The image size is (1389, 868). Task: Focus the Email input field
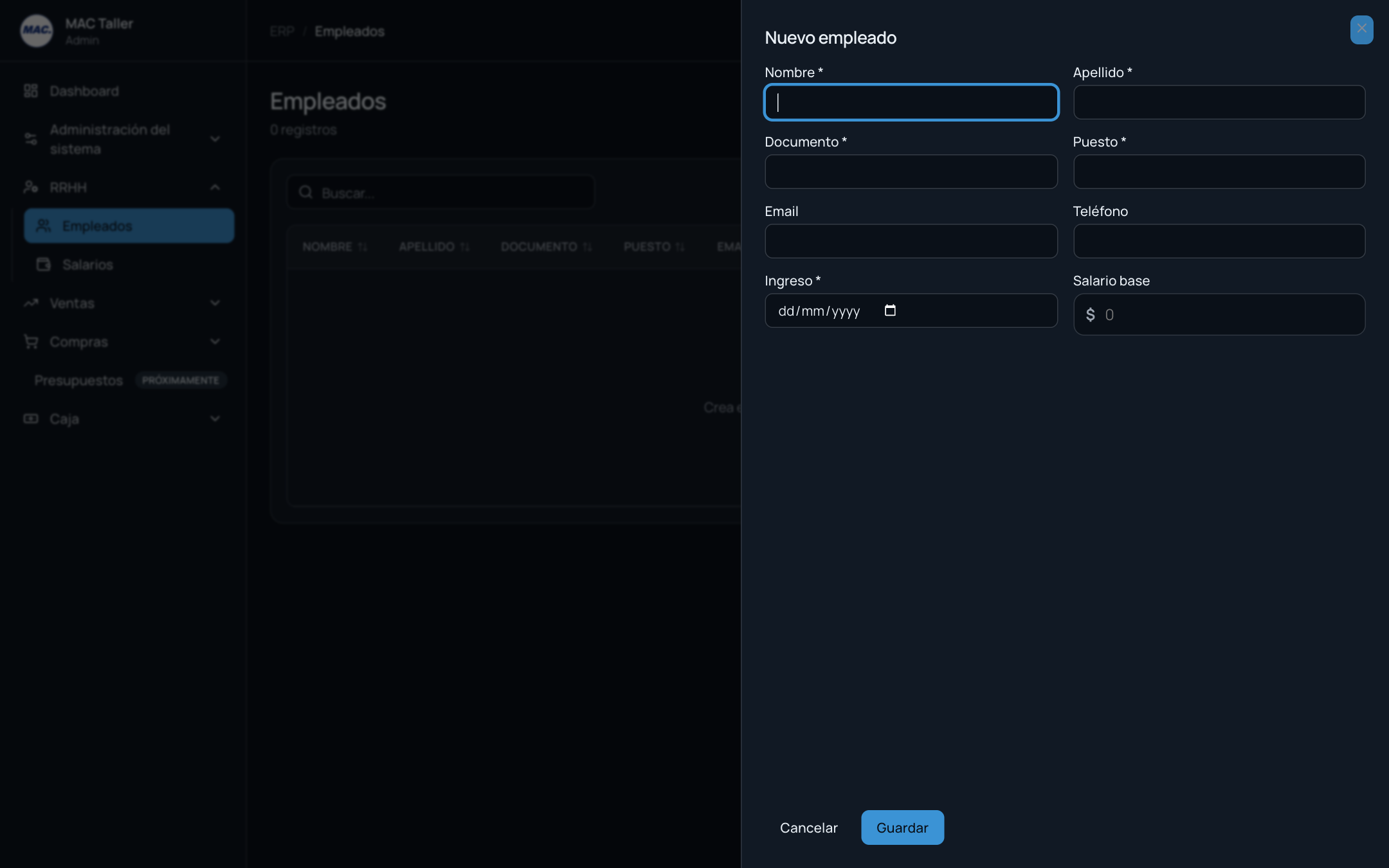click(x=911, y=241)
